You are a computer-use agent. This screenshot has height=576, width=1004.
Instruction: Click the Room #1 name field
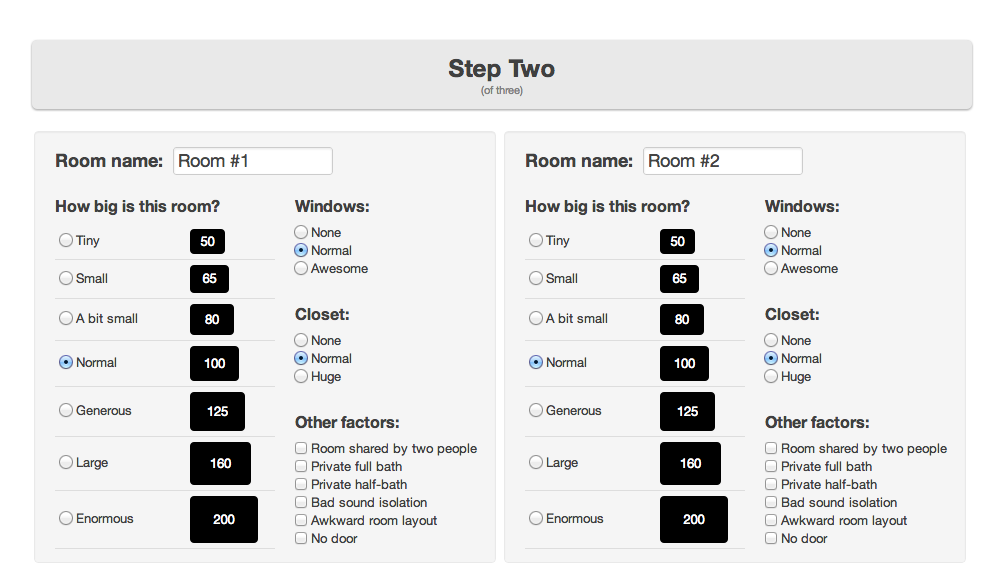(x=252, y=161)
